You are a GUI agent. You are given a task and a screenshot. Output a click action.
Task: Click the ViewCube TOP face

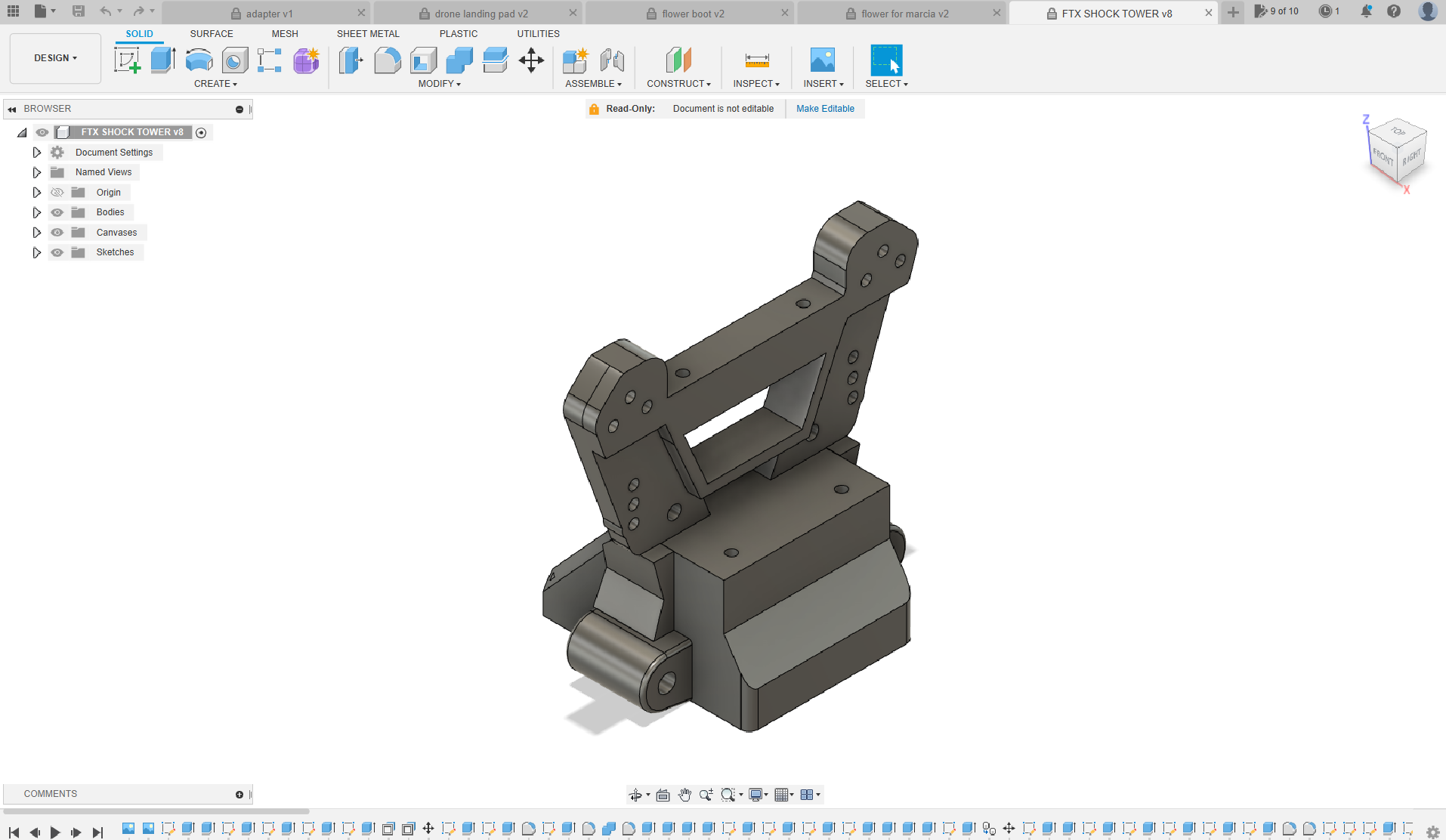click(1398, 131)
